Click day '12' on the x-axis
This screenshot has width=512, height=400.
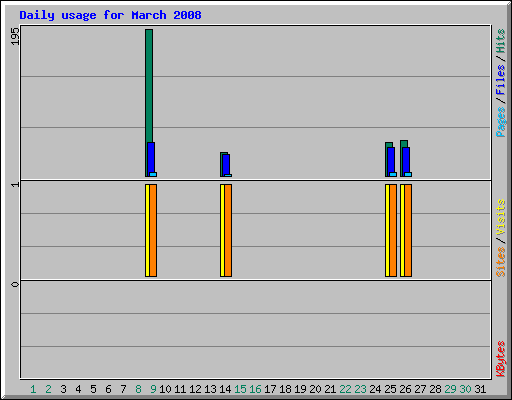195,389
